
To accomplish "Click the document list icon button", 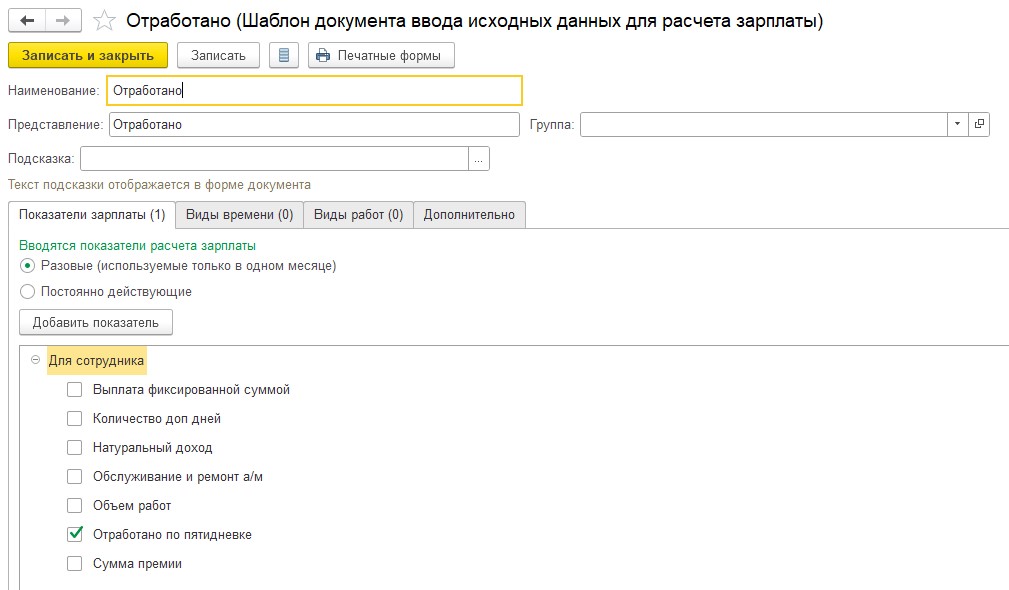I will point(284,55).
